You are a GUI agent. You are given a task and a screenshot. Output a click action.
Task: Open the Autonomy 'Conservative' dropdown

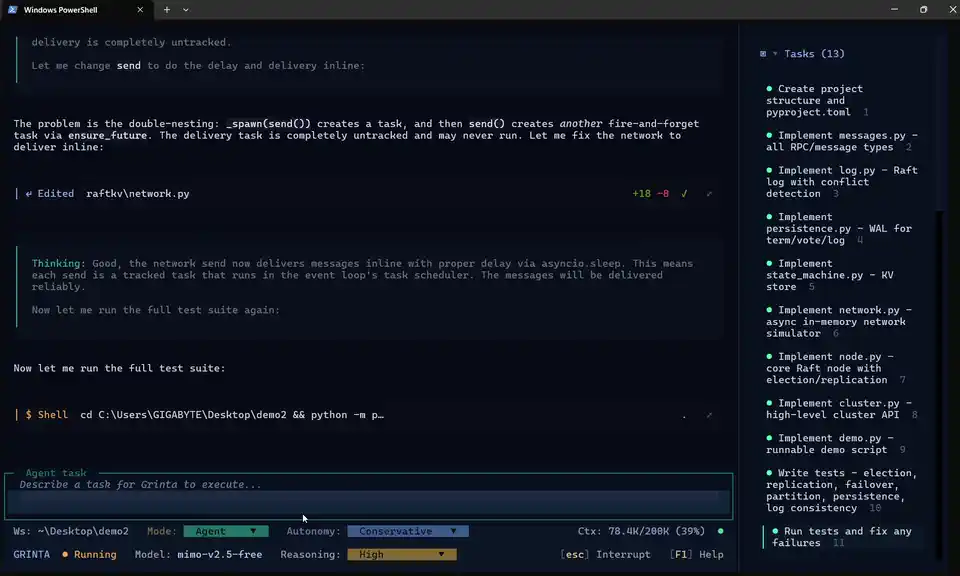coord(408,531)
